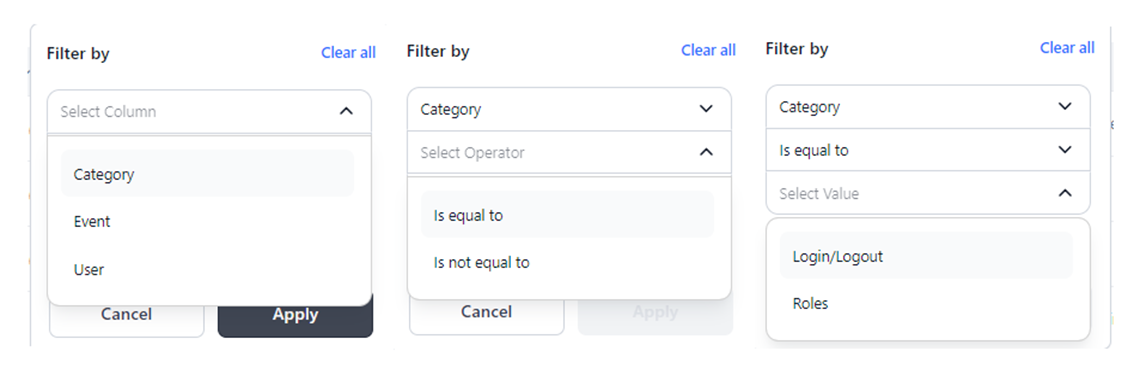Open the Select Column dropdown field
1134x374 pixels.
209,111
